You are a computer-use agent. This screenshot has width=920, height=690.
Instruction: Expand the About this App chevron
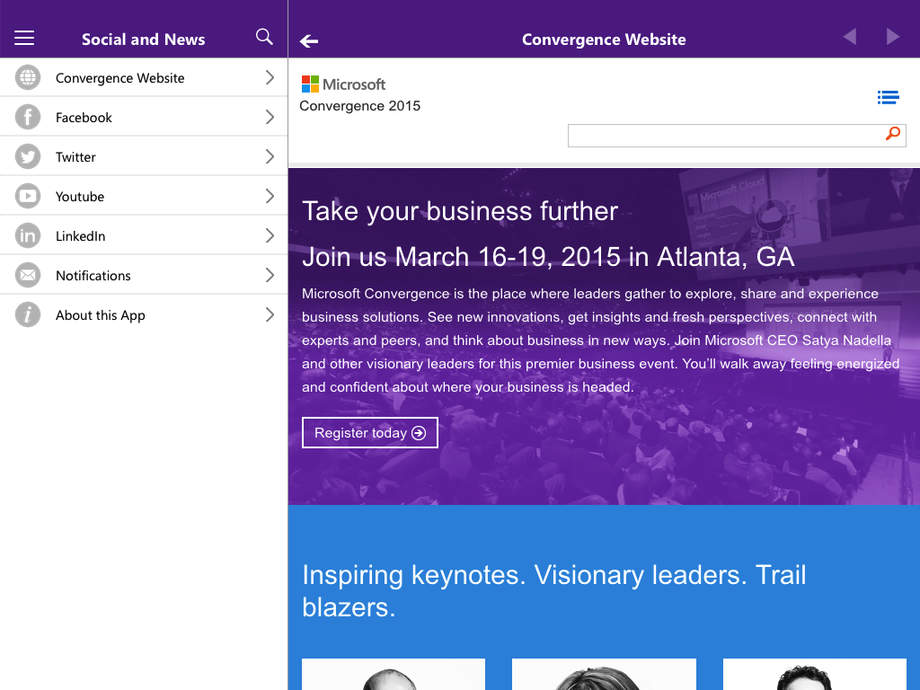point(269,315)
